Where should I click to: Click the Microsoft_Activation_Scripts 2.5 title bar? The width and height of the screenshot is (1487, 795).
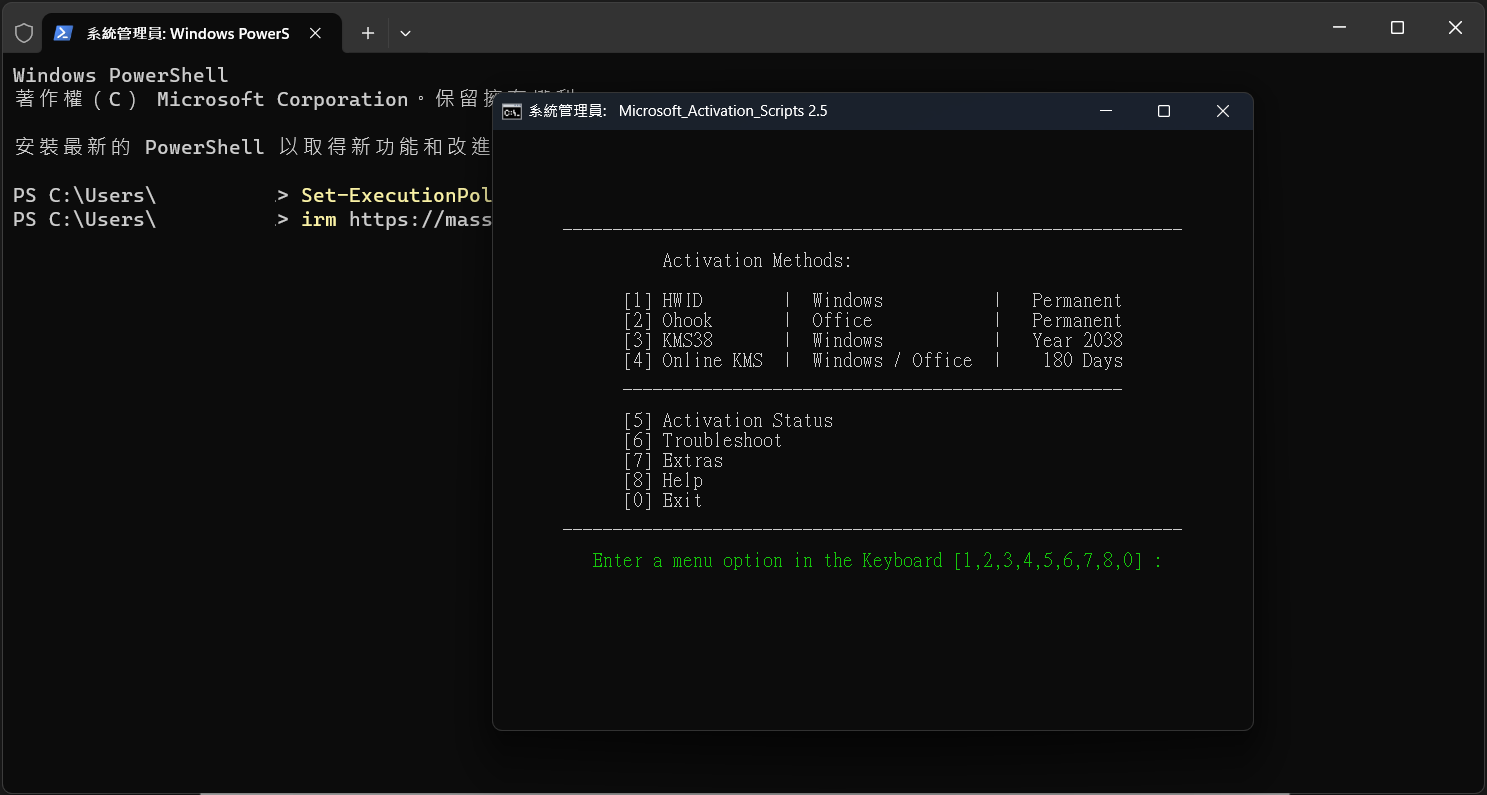pyautogui.click(x=800, y=111)
